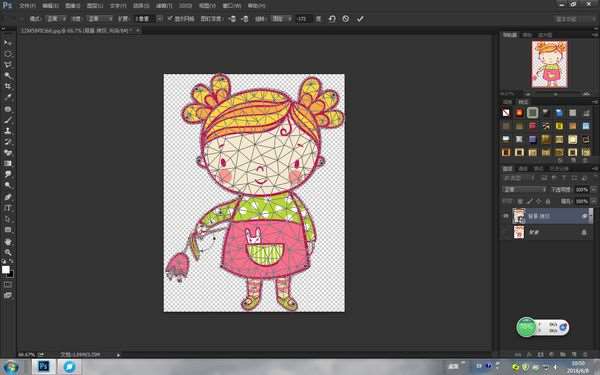Select the Move tool
Image resolution: width=600 pixels, height=375 pixels.
tap(7, 43)
